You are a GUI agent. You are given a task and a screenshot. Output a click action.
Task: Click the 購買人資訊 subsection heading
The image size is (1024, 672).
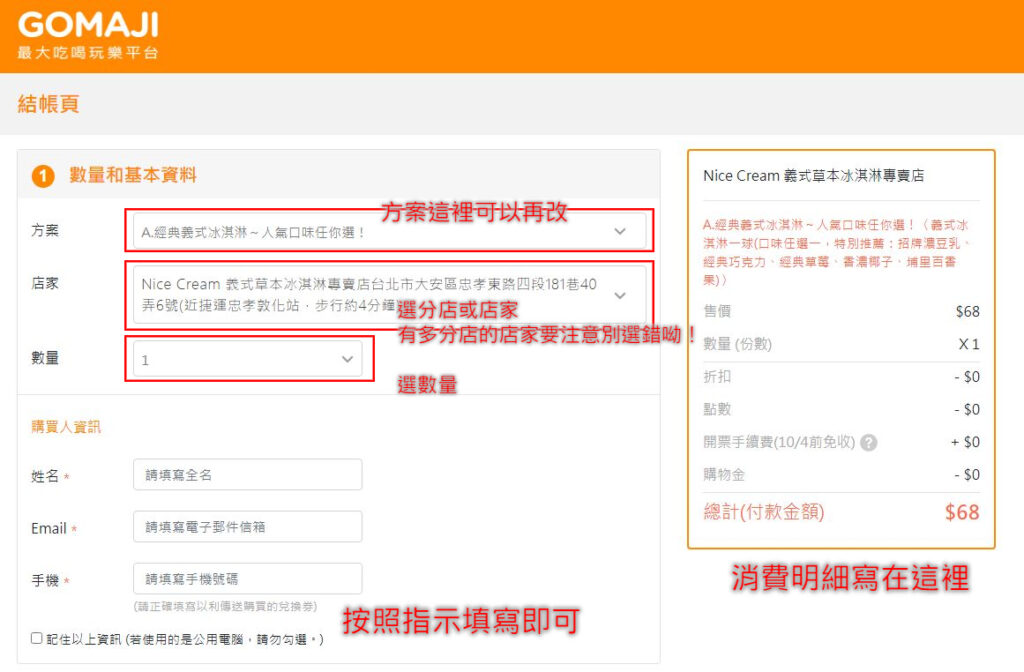66,427
